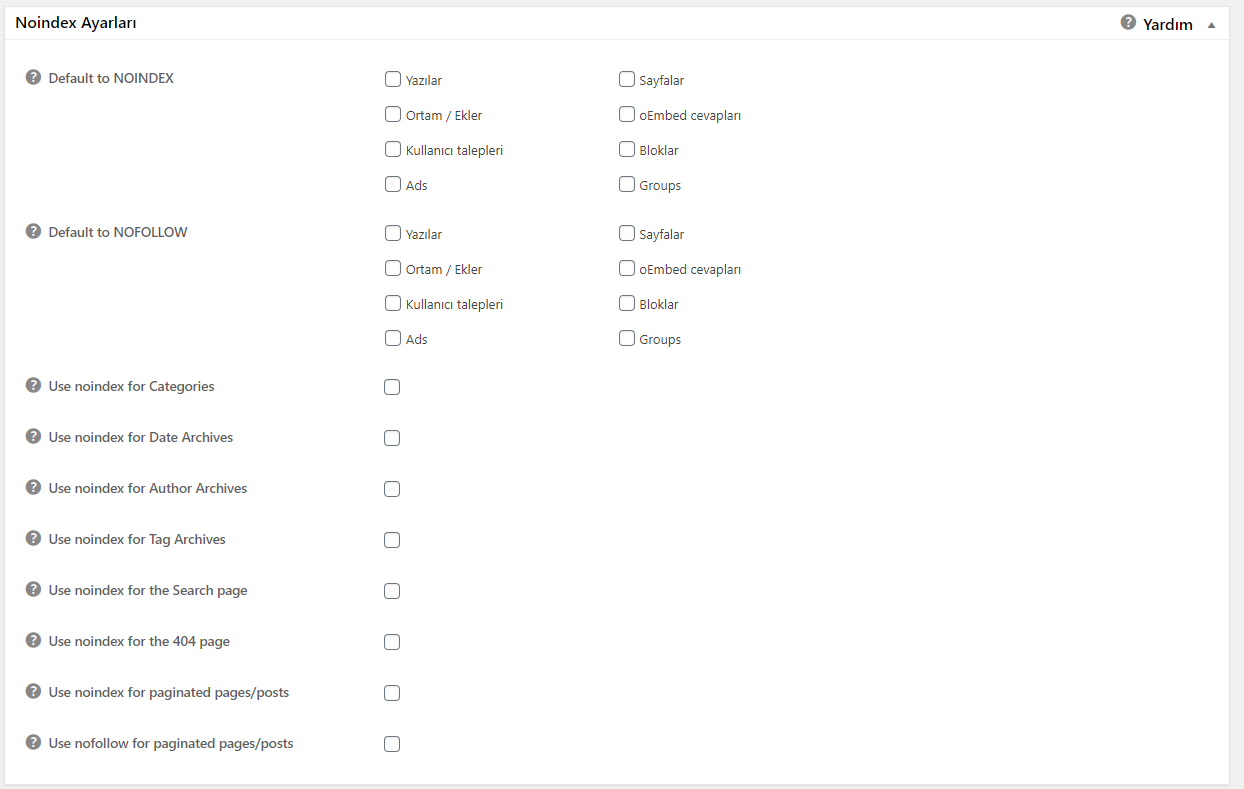This screenshot has height=789, width=1244.
Task: Check oEmbed cevapları under Default to NOINDEX
Action: tap(627, 114)
